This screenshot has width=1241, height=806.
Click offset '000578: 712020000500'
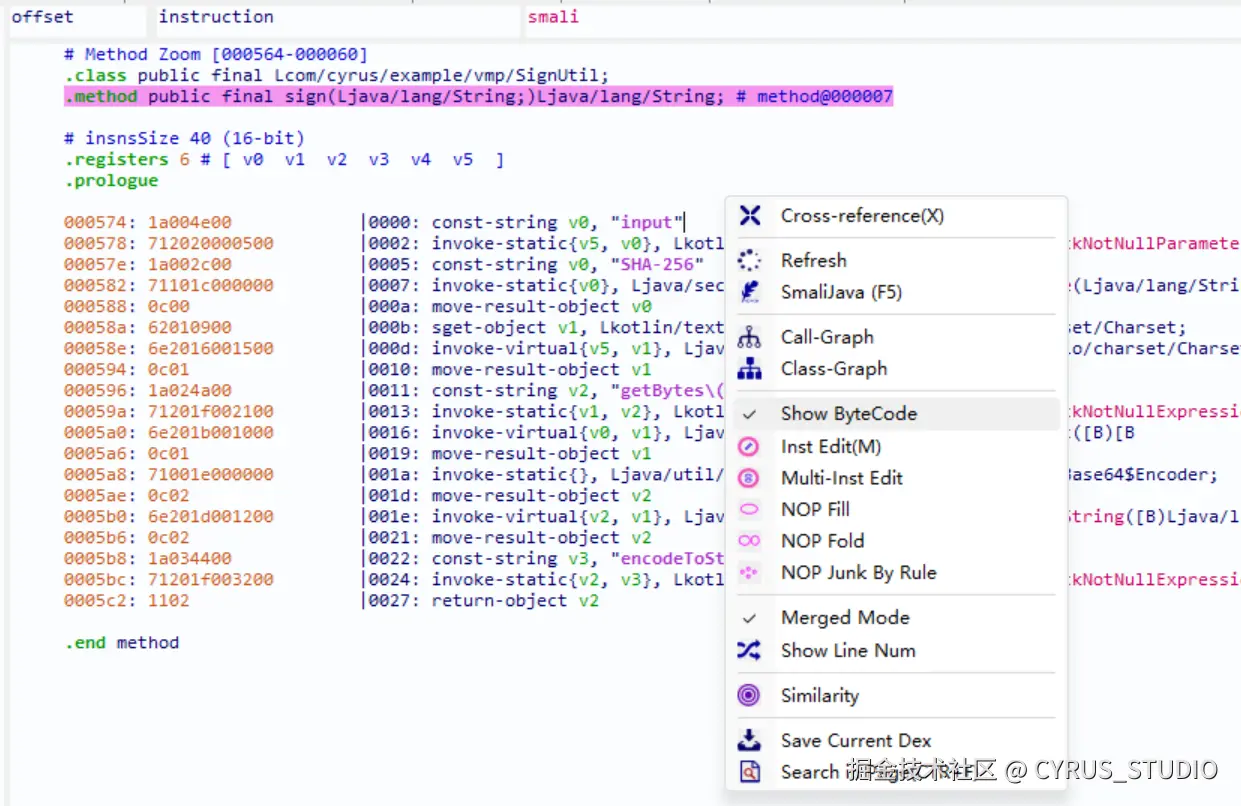coord(168,243)
